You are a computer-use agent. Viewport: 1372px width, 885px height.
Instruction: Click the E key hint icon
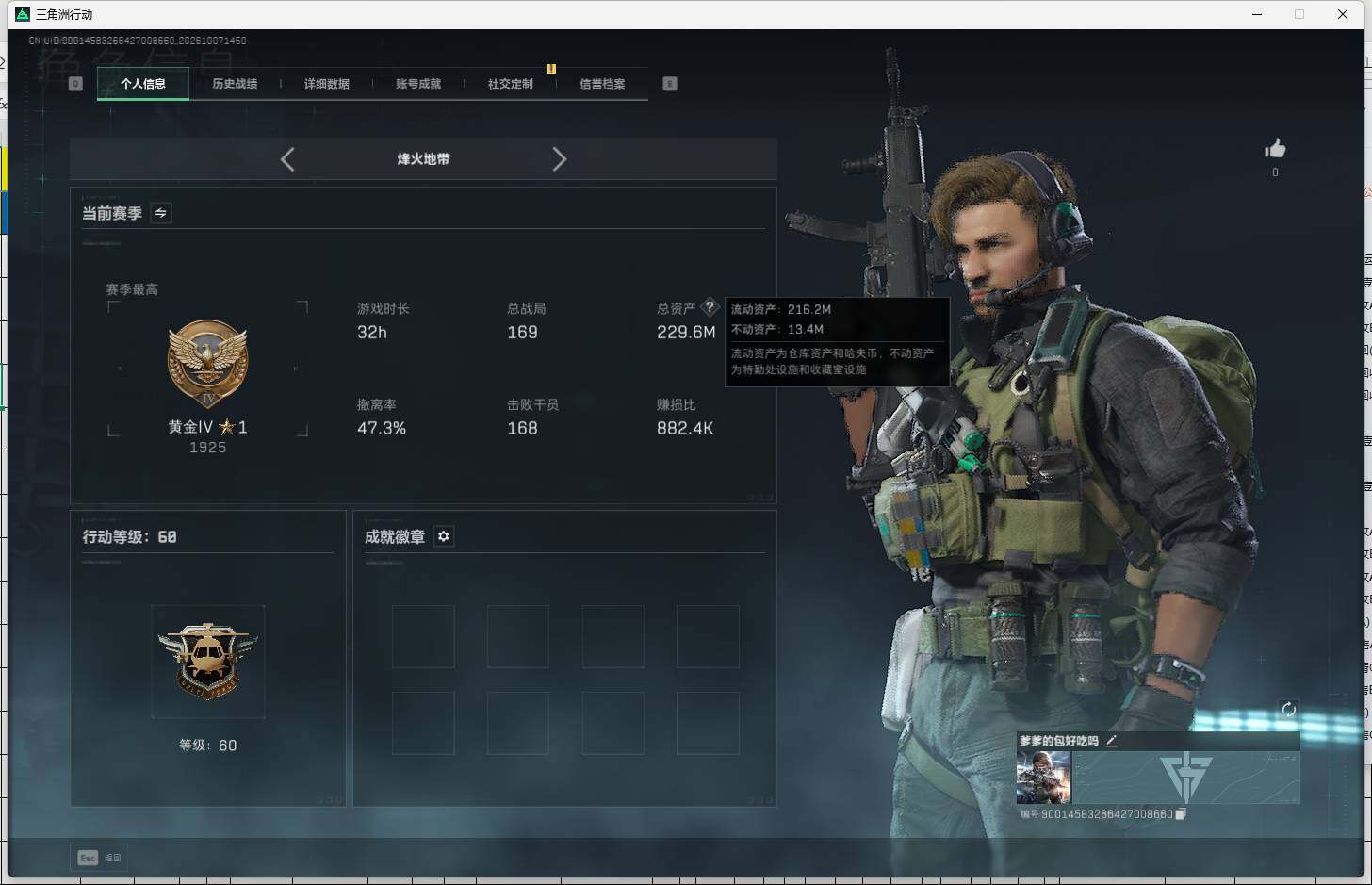tap(670, 84)
